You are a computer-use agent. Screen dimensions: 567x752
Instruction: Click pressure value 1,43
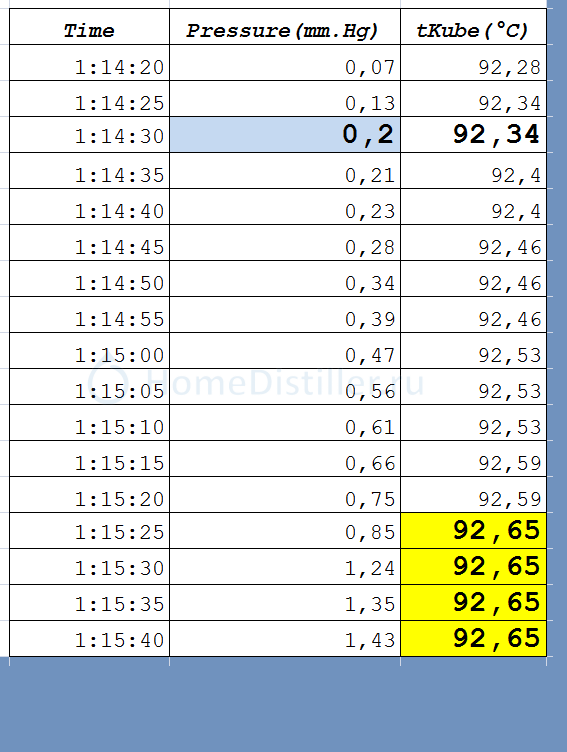click(285, 639)
